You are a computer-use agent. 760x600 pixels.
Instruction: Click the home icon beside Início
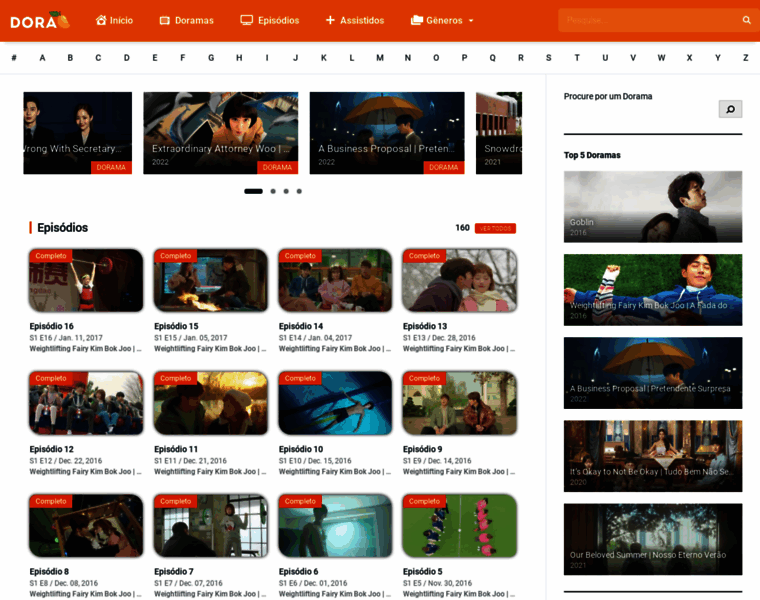pos(101,20)
